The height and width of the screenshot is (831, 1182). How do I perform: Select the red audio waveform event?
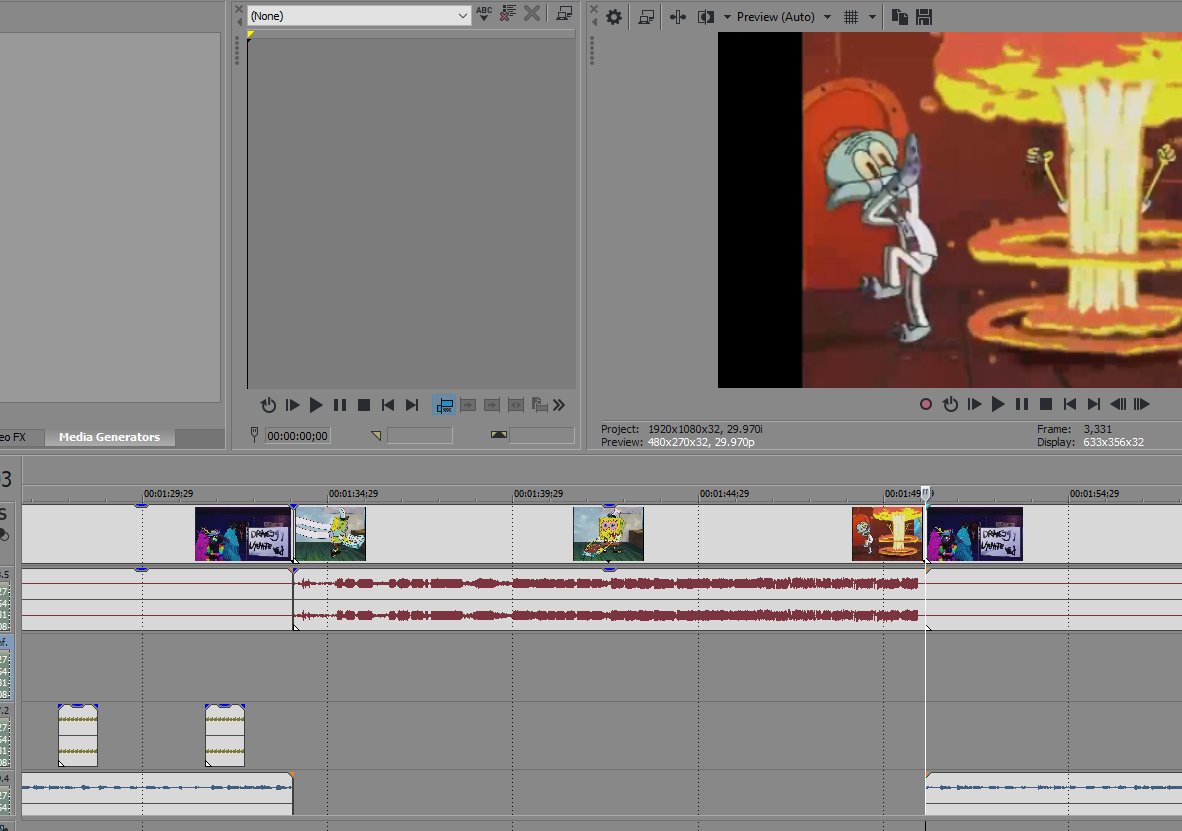point(609,599)
